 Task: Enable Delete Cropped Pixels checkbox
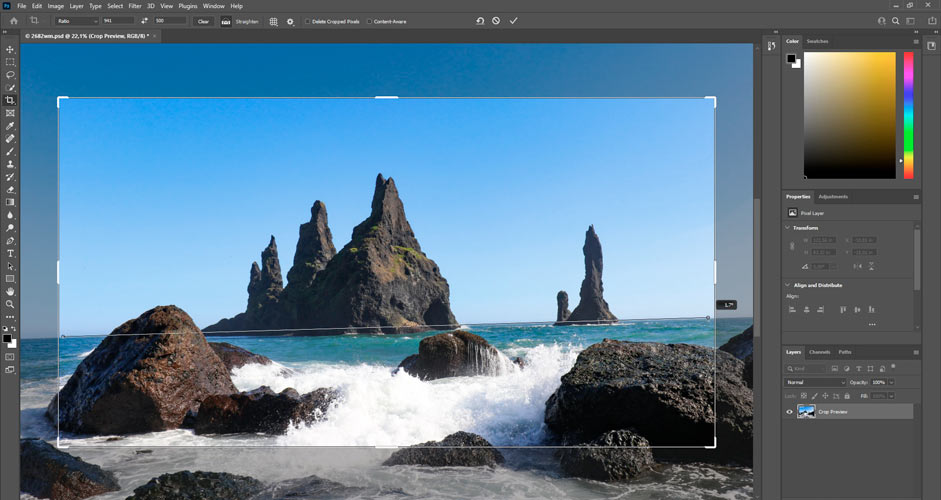[308, 22]
